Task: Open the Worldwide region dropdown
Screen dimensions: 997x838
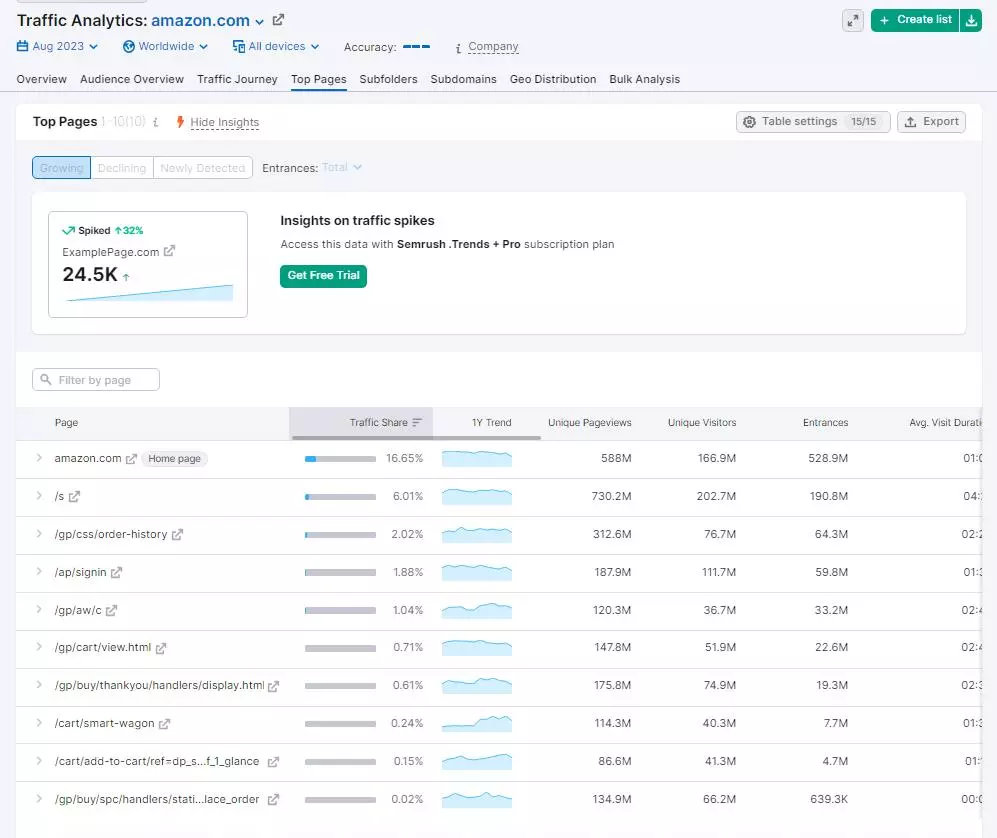Action: pos(165,46)
